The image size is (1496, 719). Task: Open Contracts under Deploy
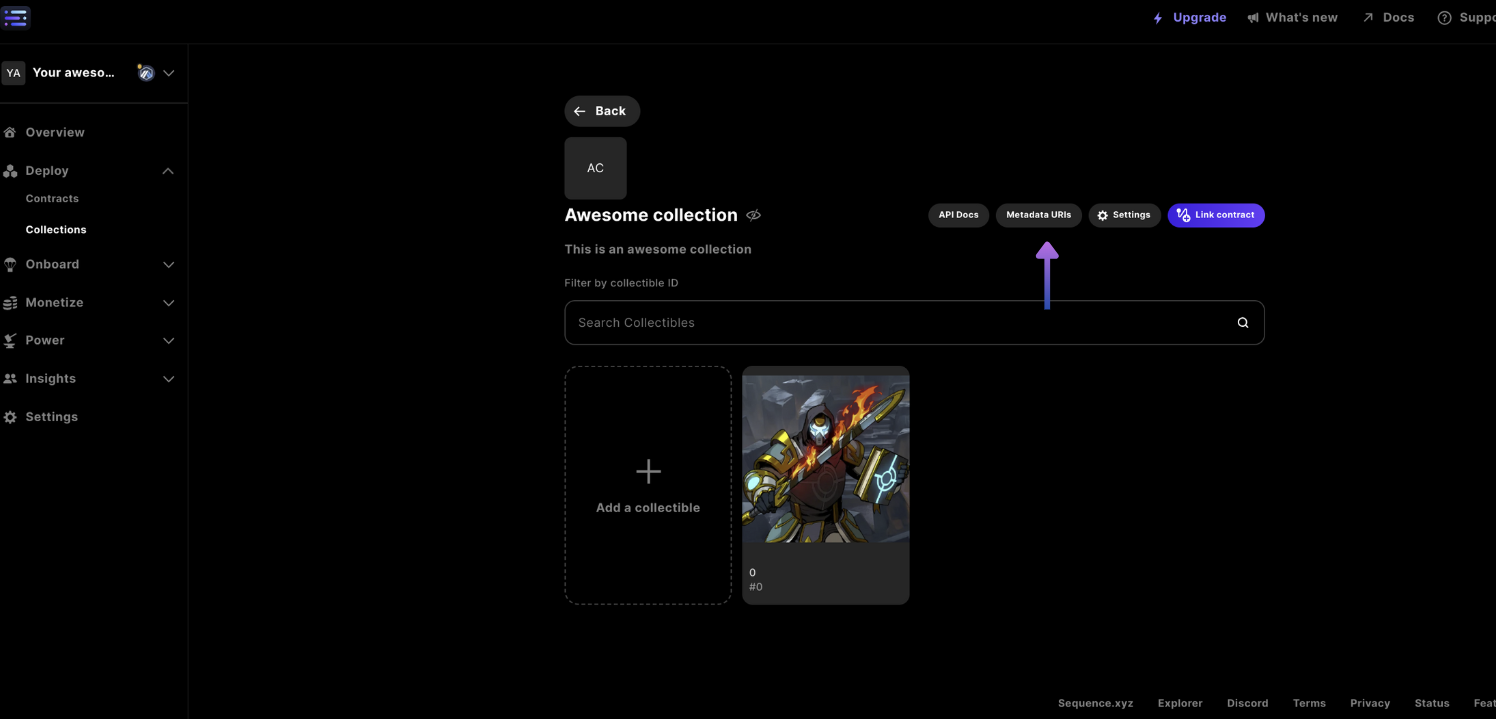(x=52, y=199)
